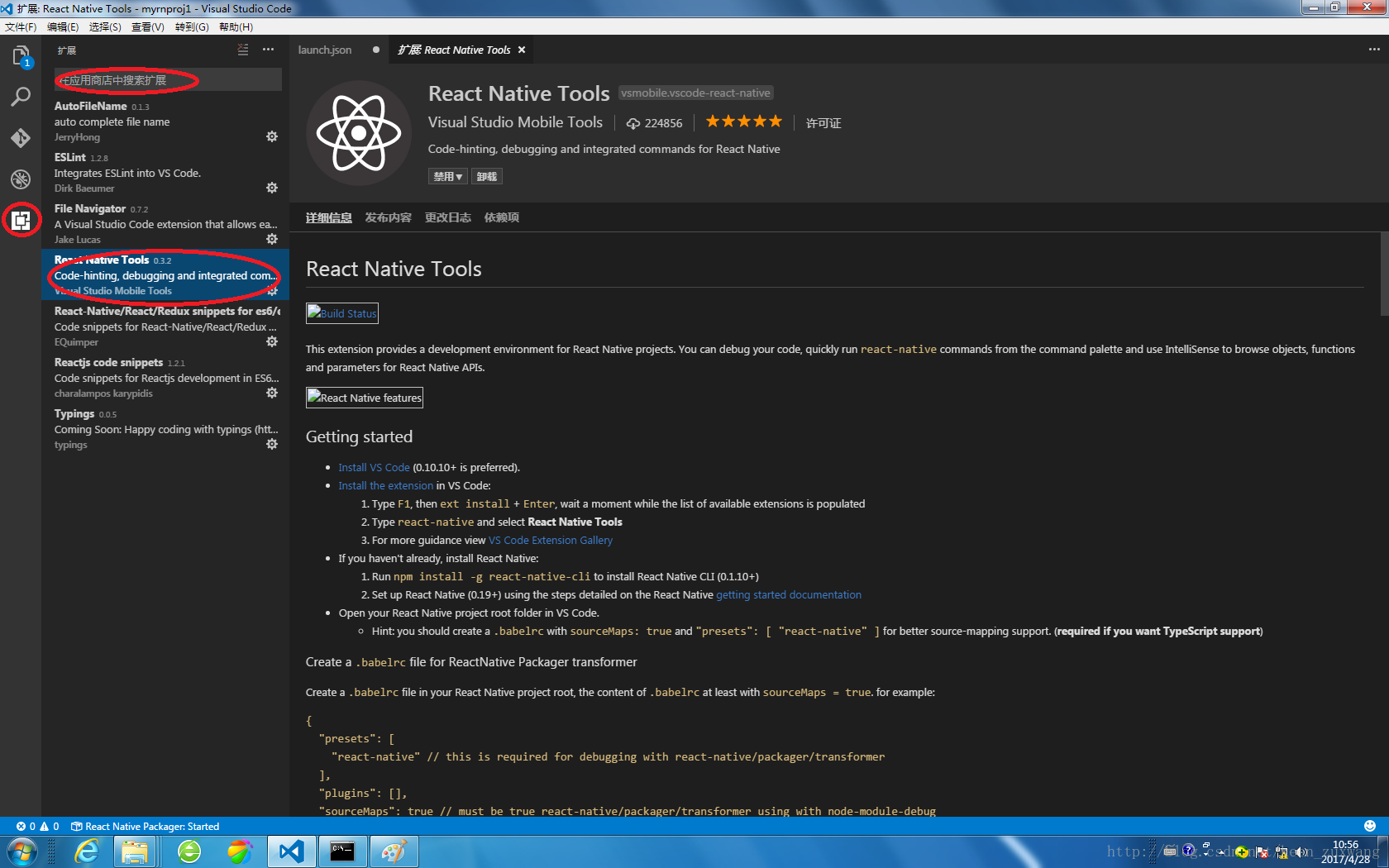
Task: Open the command prompt taskbar icon
Action: (x=342, y=851)
